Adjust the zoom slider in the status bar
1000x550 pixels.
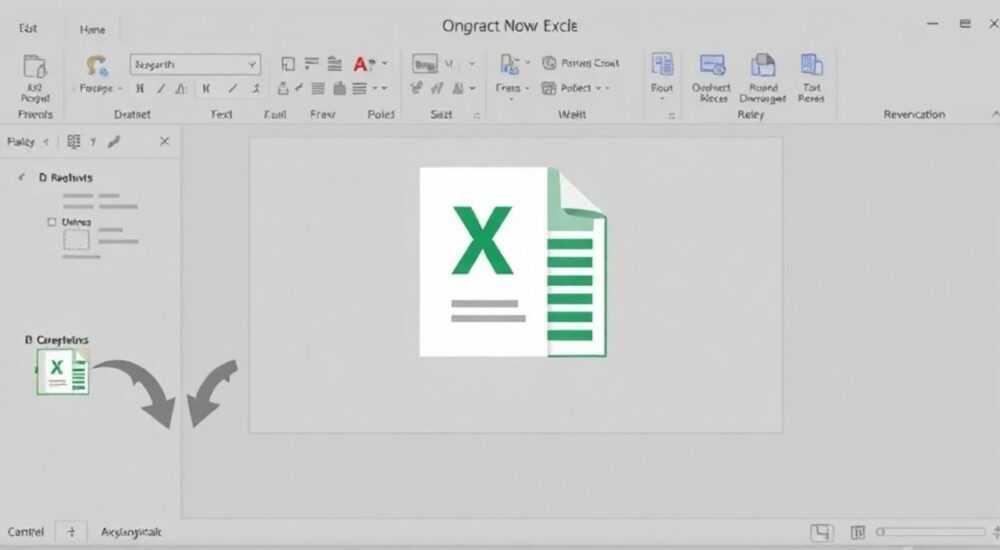pos(930,531)
